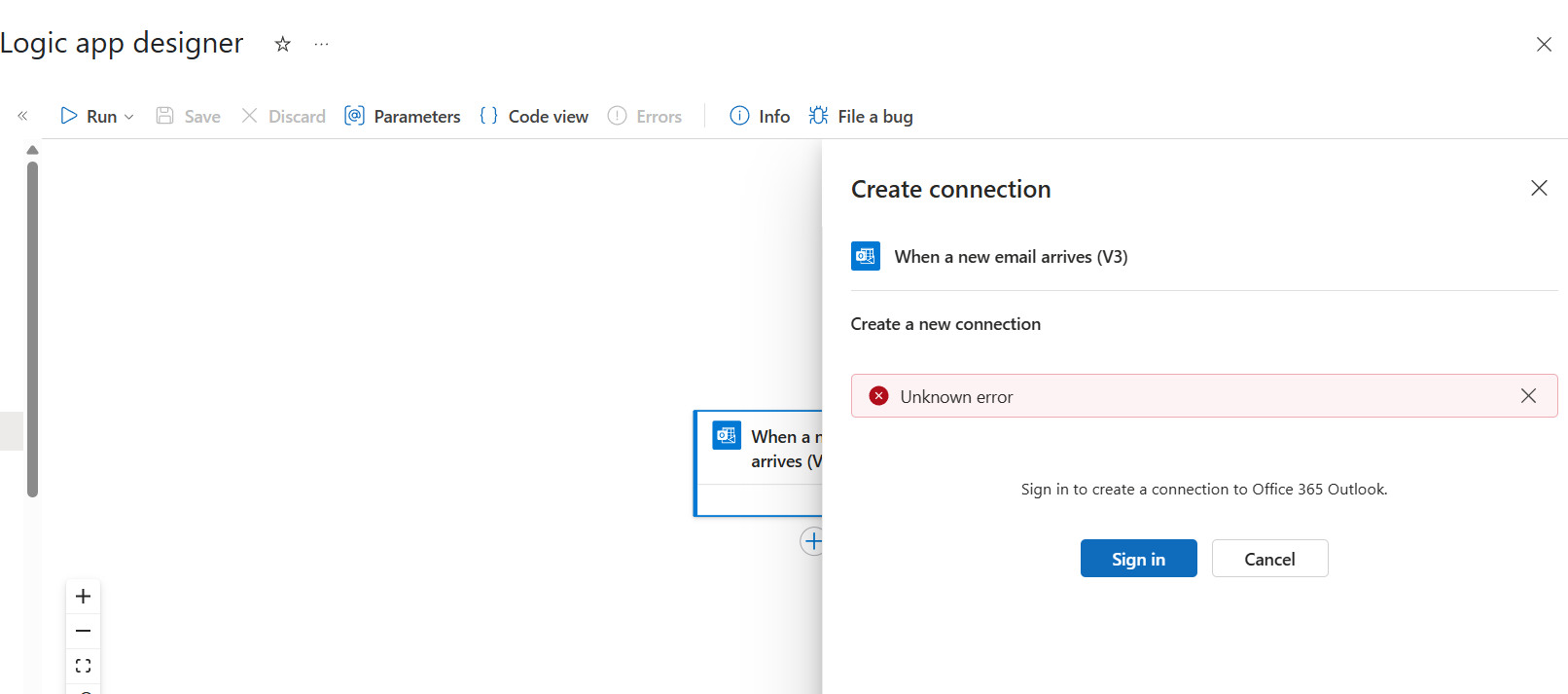Image resolution: width=1568 pixels, height=694 pixels.
Task: Click the sign-in instruction text
Action: click(x=1204, y=489)
